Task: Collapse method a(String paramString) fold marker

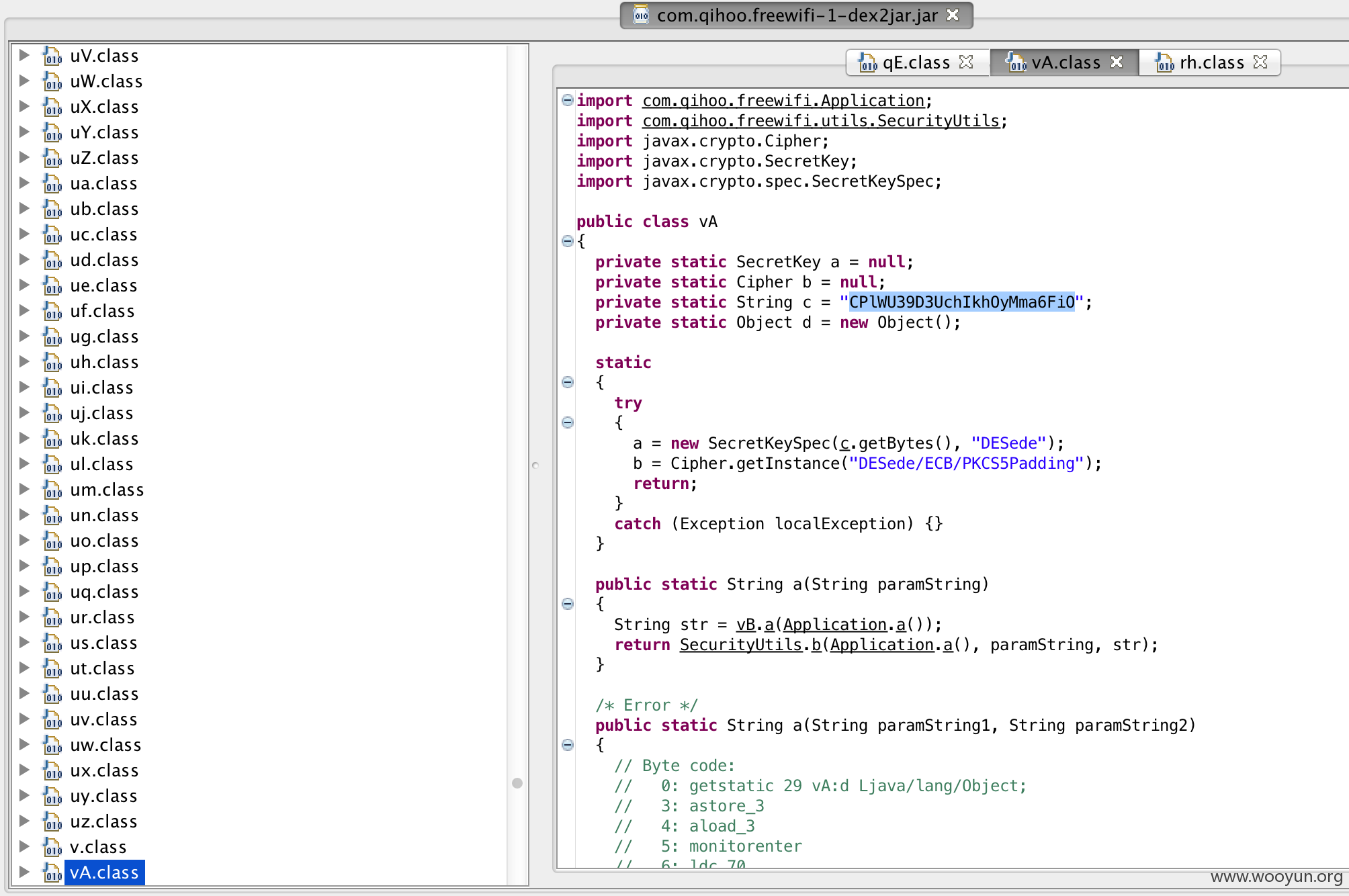Action: point(568,604)
